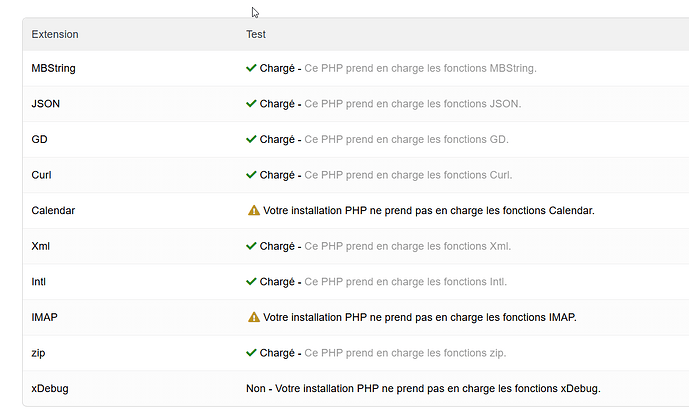
Task: Click the Extension column header
Action: pyautogui.click(x=55, y=34)
